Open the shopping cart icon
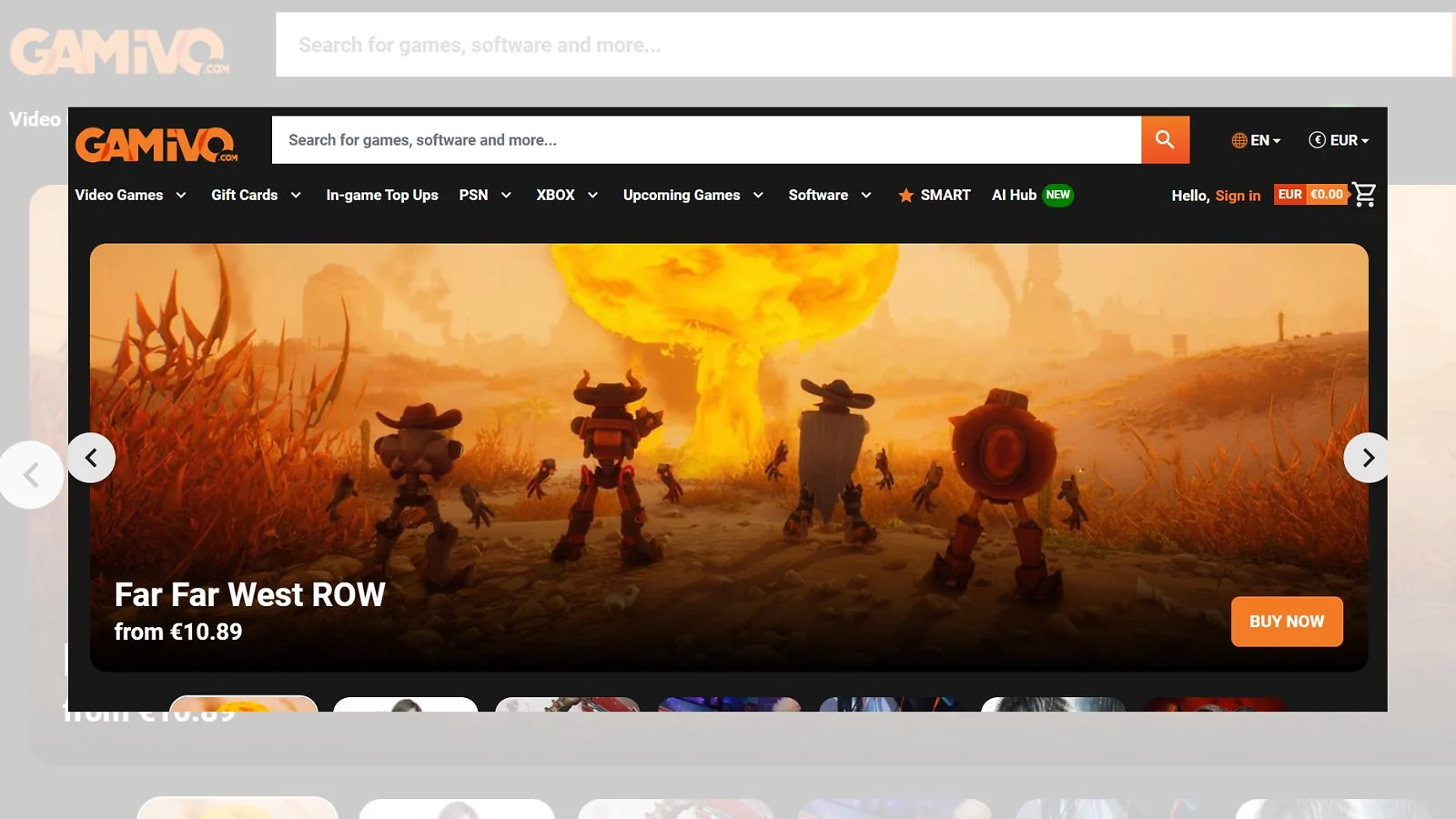1456x819 pixels. pos(1364,194)
